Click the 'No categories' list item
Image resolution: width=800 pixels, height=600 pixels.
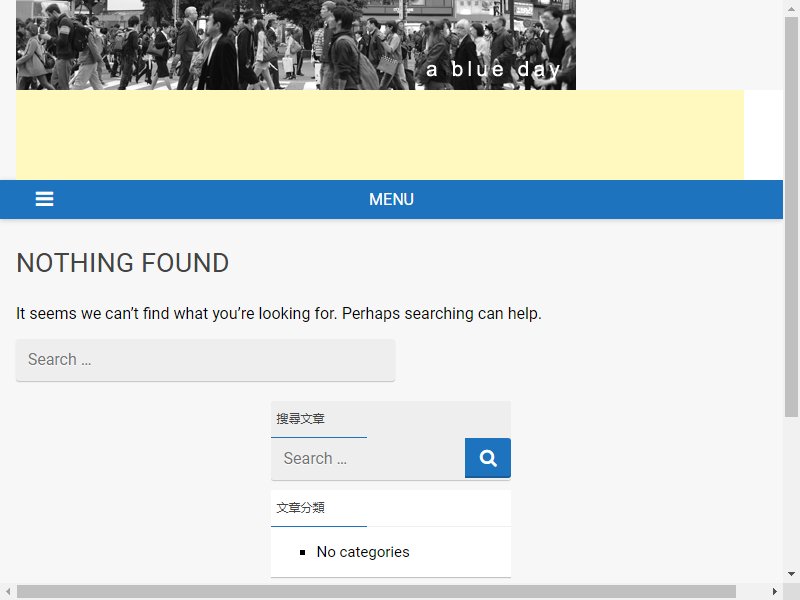[363, 552]
